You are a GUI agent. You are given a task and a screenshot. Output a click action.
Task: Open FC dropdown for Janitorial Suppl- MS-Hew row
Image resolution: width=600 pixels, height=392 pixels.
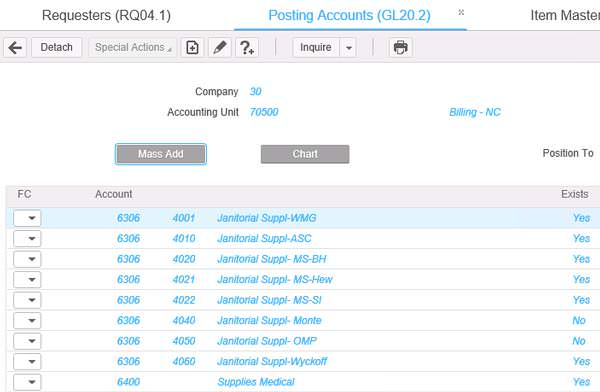(27, 279)
